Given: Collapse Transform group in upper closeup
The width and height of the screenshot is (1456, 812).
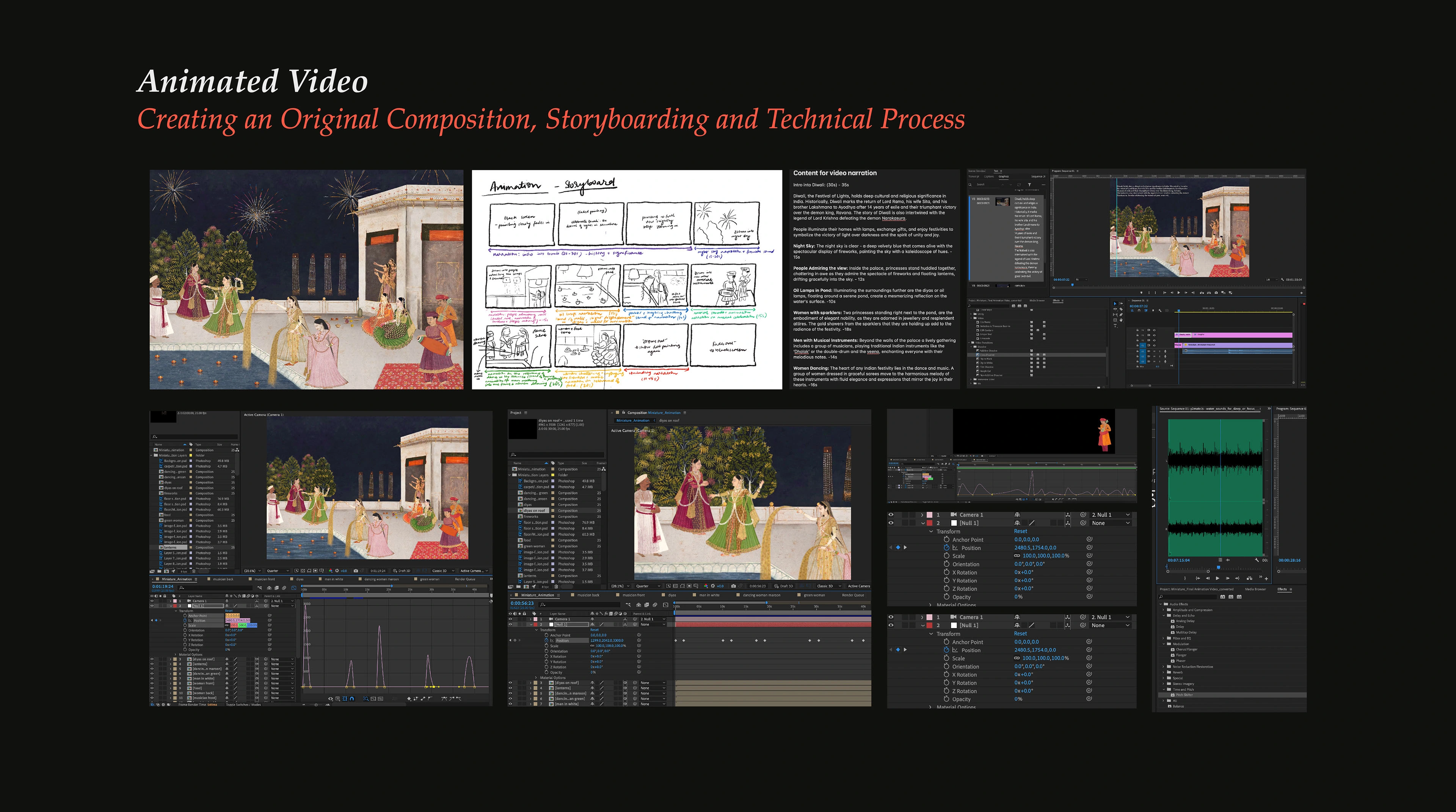Looking at the screenshot, I should tap(931, 532).
